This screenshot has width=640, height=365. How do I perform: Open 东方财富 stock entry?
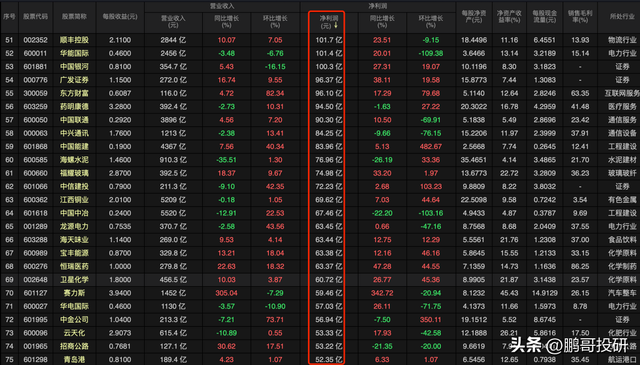point(74,93)
